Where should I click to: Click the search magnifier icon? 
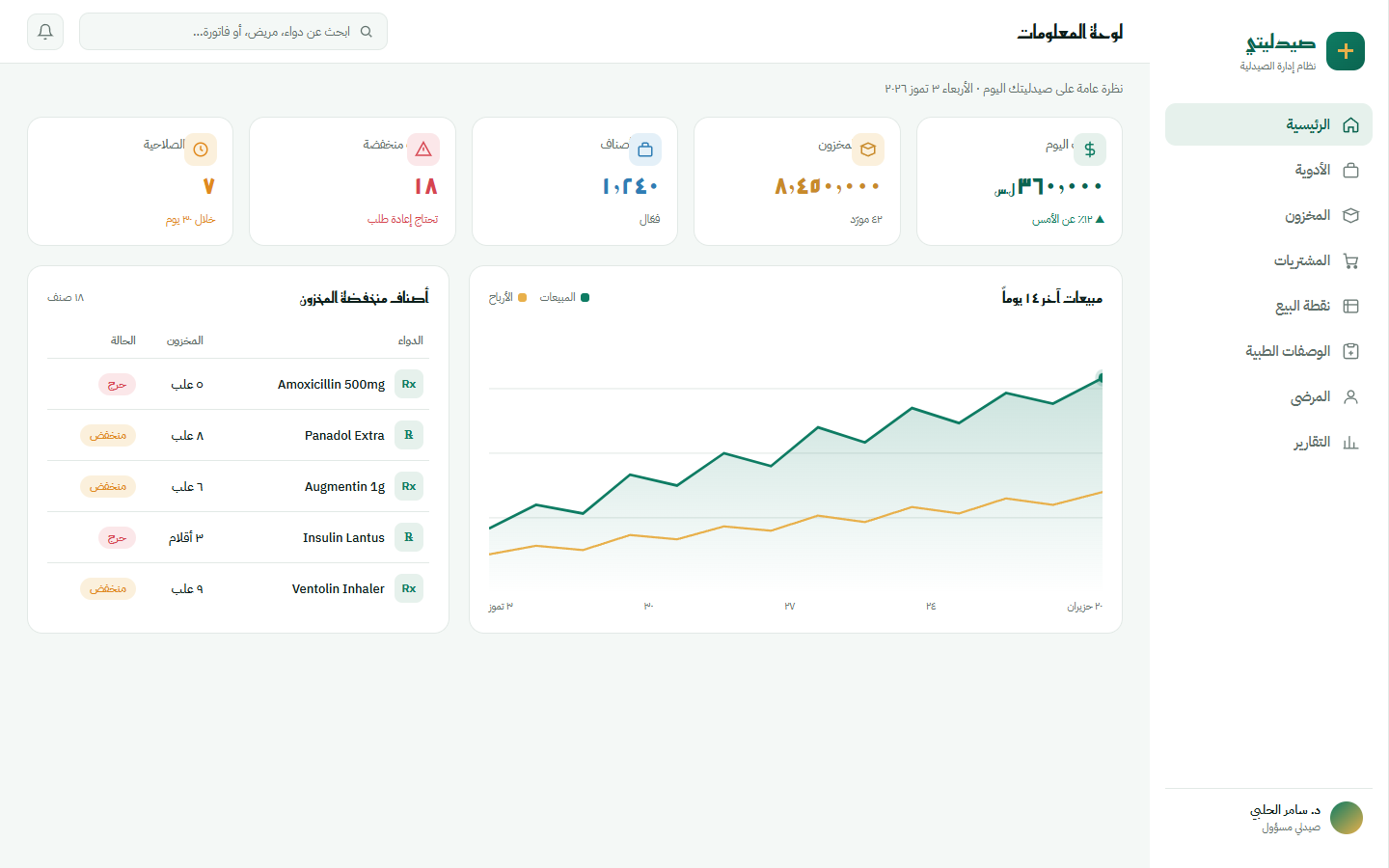point(367,32)
